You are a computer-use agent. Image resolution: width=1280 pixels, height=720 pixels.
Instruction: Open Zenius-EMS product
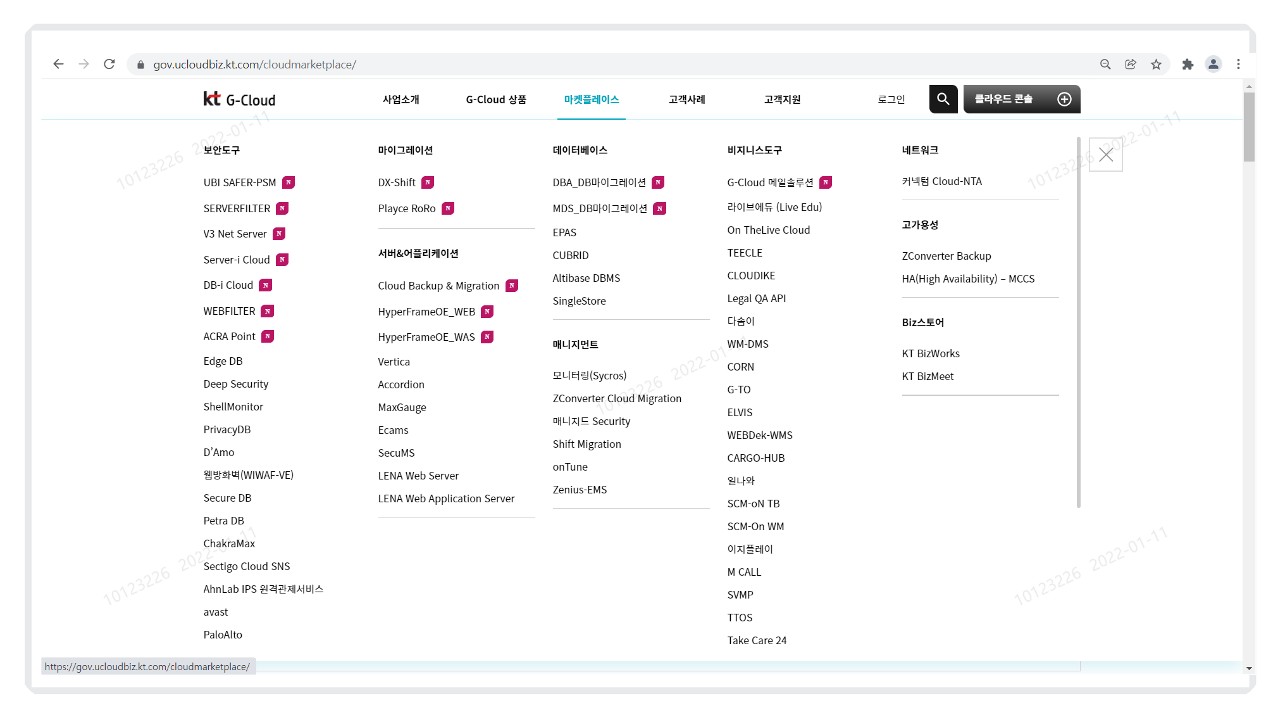(580, 490)
